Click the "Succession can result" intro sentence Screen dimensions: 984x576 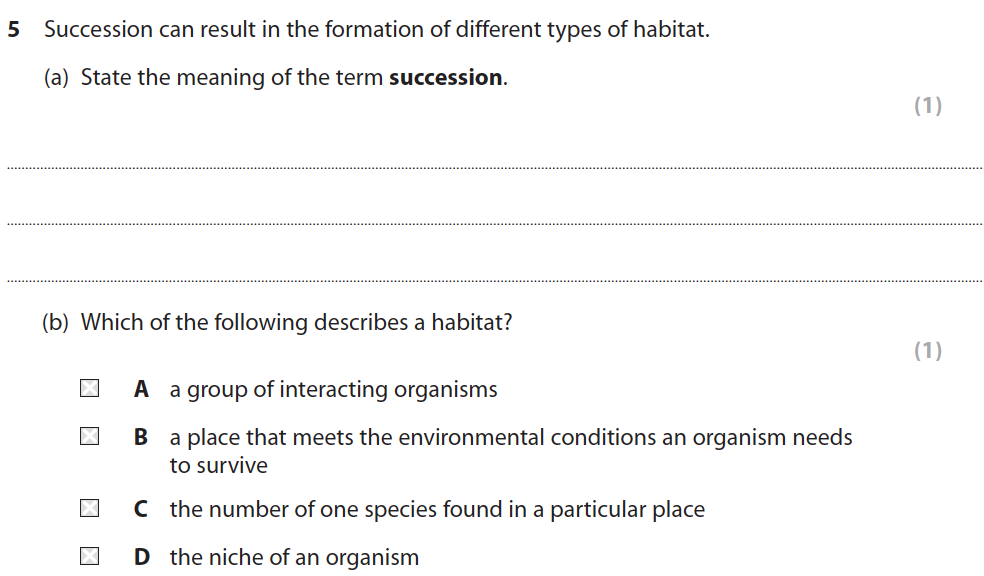(376, 30)
